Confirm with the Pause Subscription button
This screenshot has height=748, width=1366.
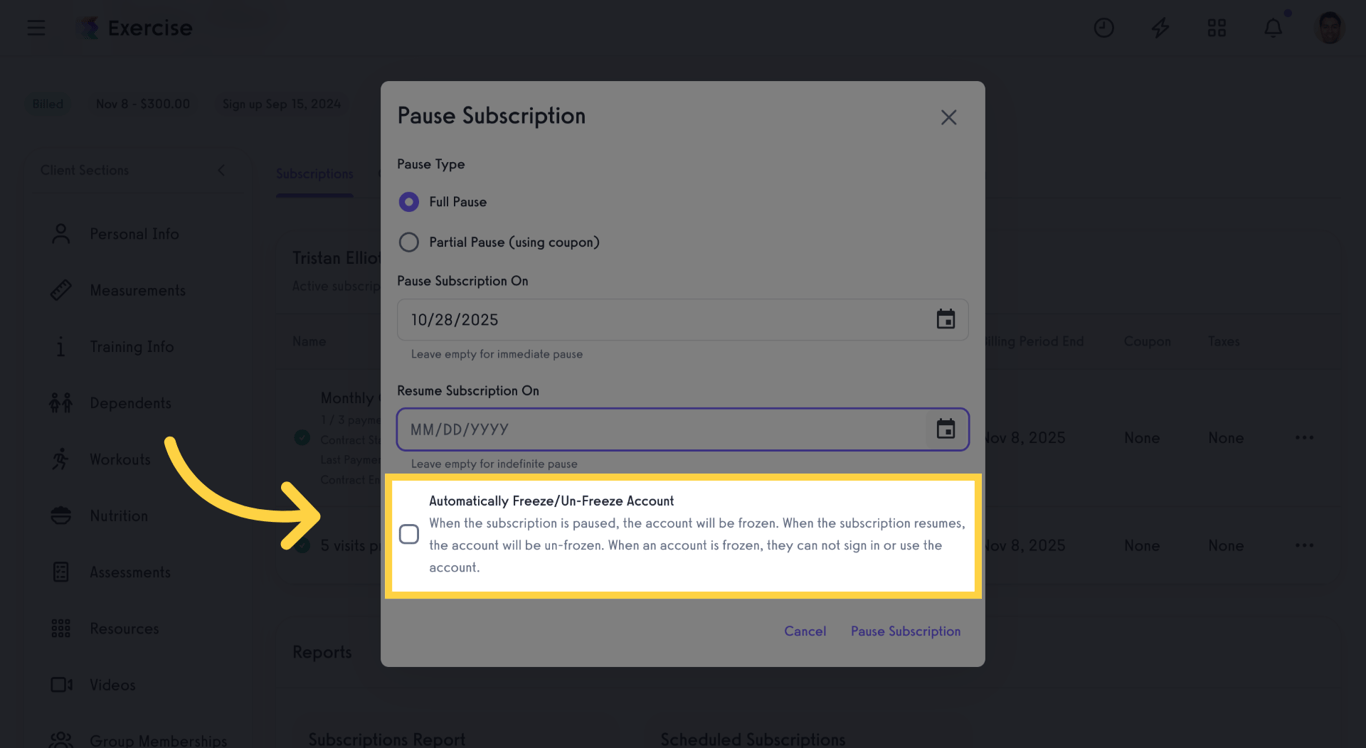(x=905, y=631)
